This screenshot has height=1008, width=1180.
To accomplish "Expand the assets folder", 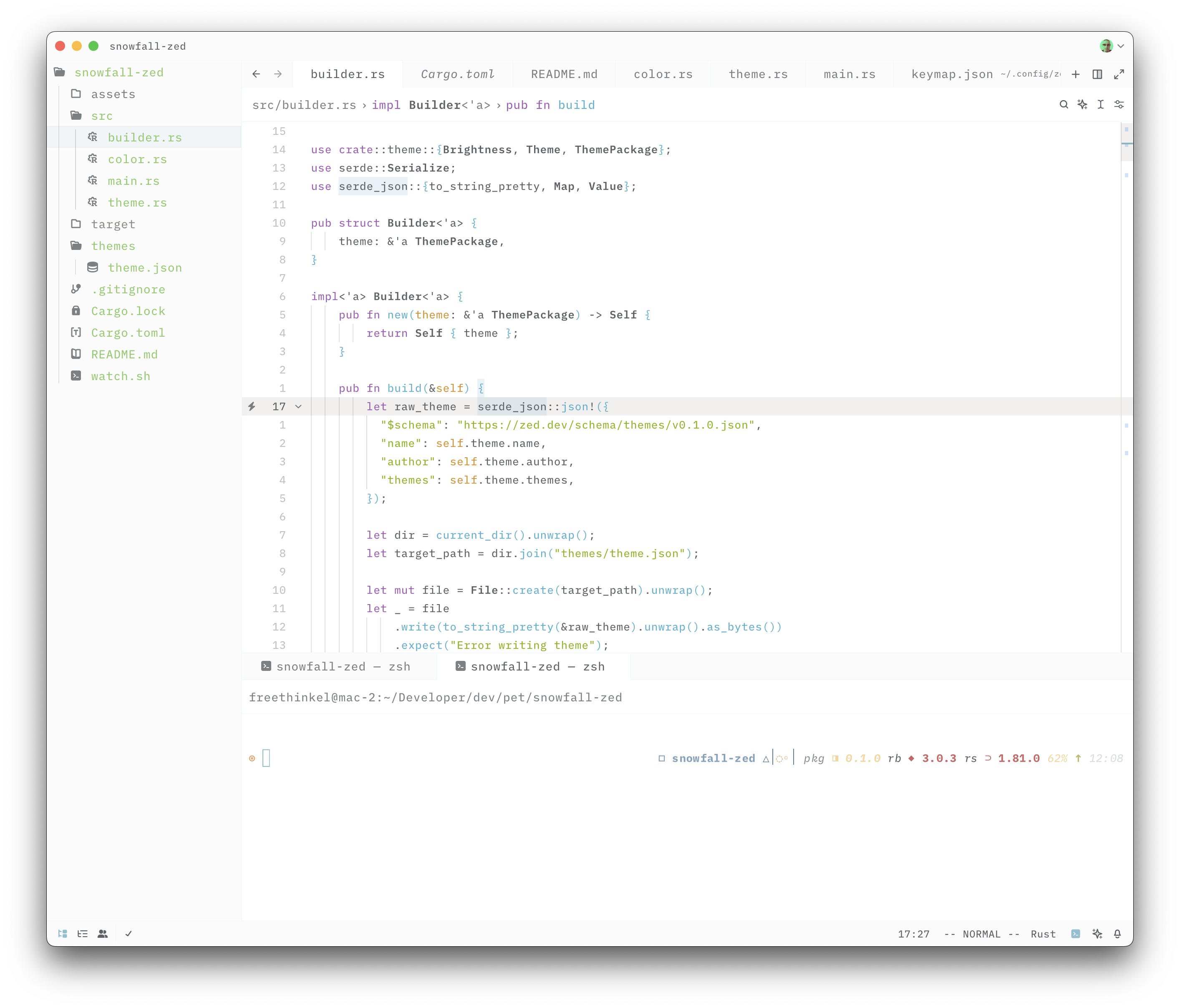I will [144, 94].
